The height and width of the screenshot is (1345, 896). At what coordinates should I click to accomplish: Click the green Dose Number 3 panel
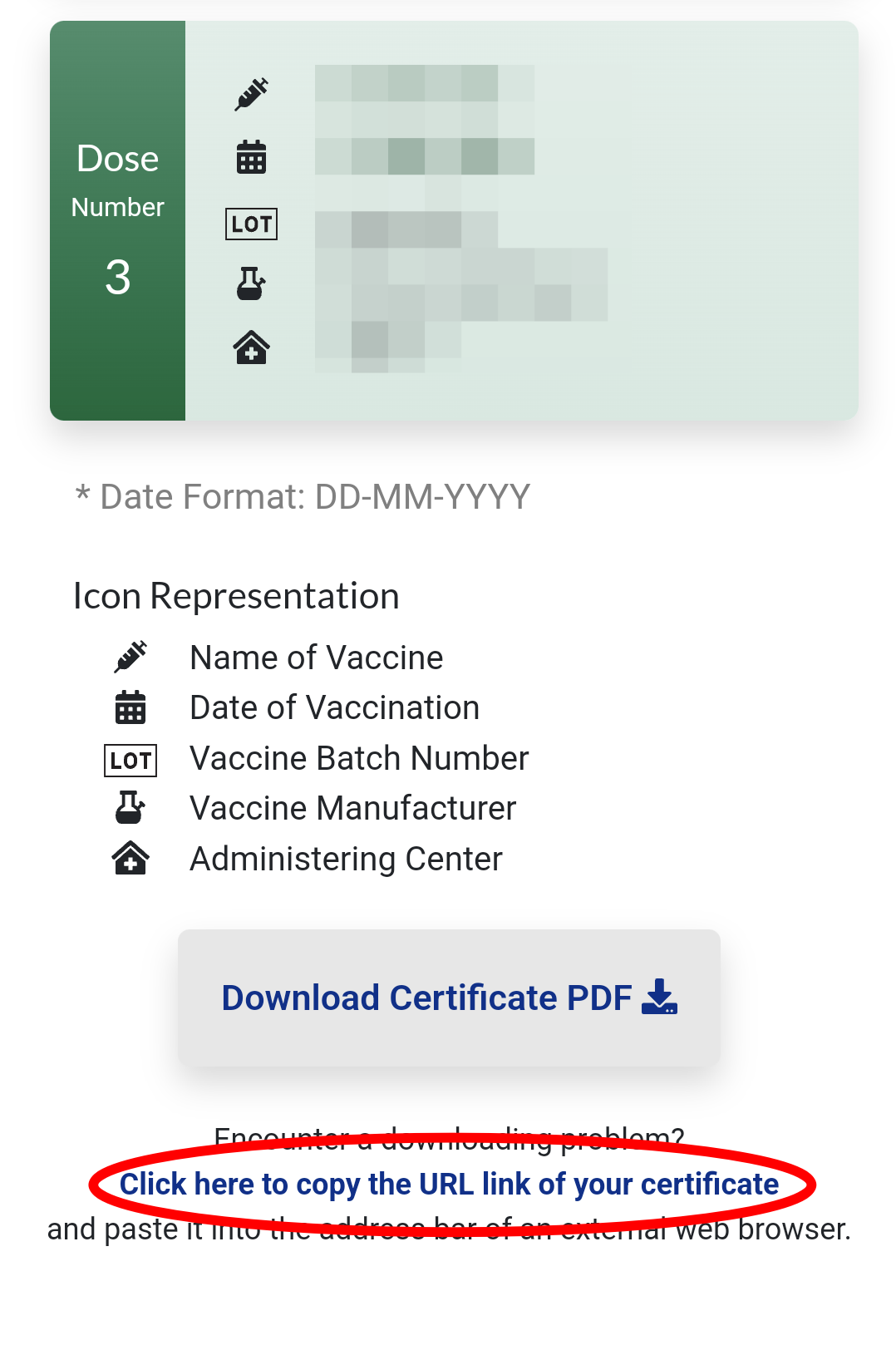click(118, 220)
